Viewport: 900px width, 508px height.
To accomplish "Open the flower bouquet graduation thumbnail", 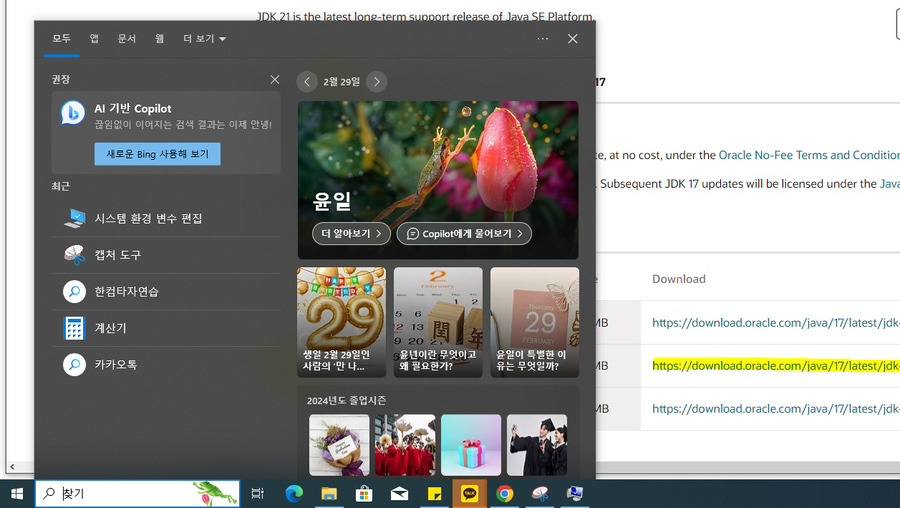I will [339, 445].
